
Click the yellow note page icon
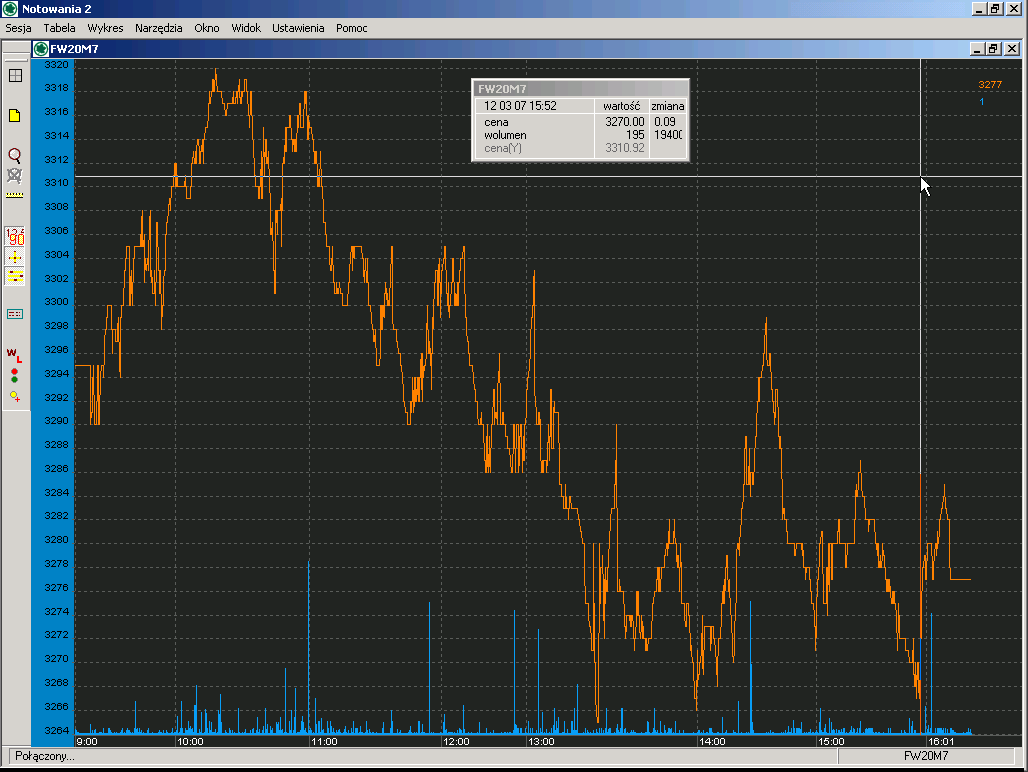click(x=15, y=116)
